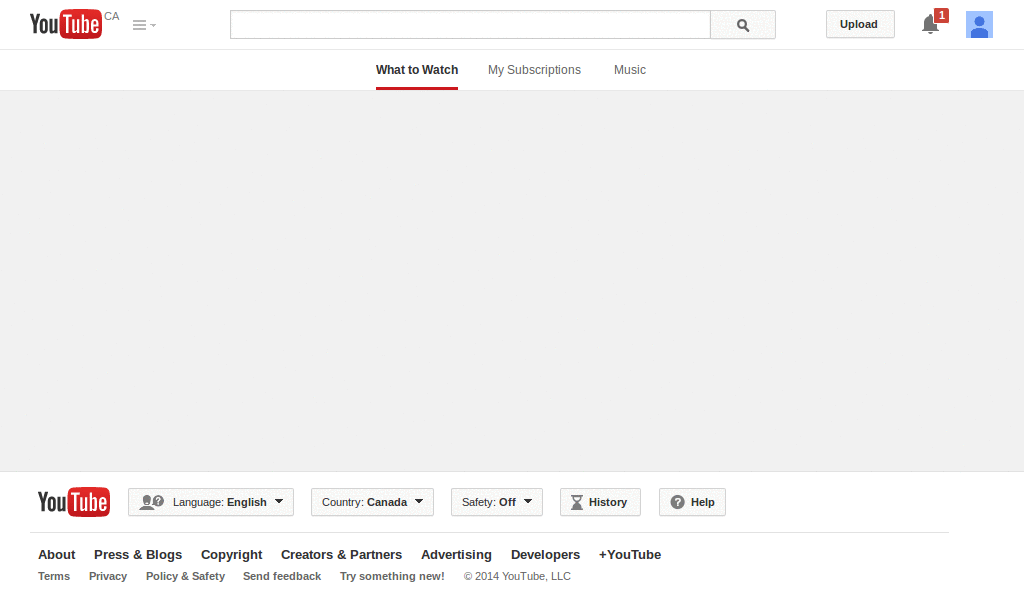Open the notifications bell icon
1024x612 pixels.
930,25
